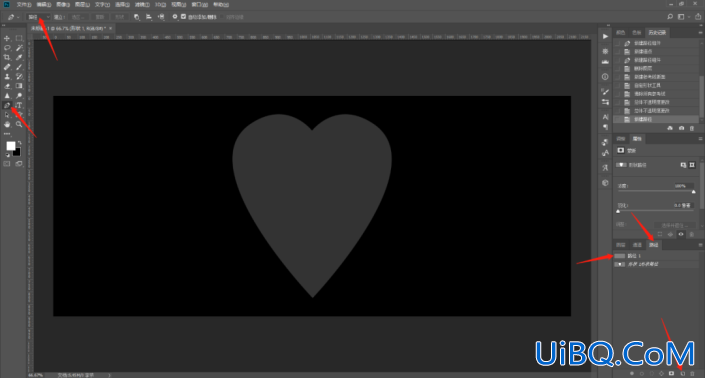The width and height of the screenshot is (705, 378).
Task: Switch to the 色板 panel tab
Action: 636,32
